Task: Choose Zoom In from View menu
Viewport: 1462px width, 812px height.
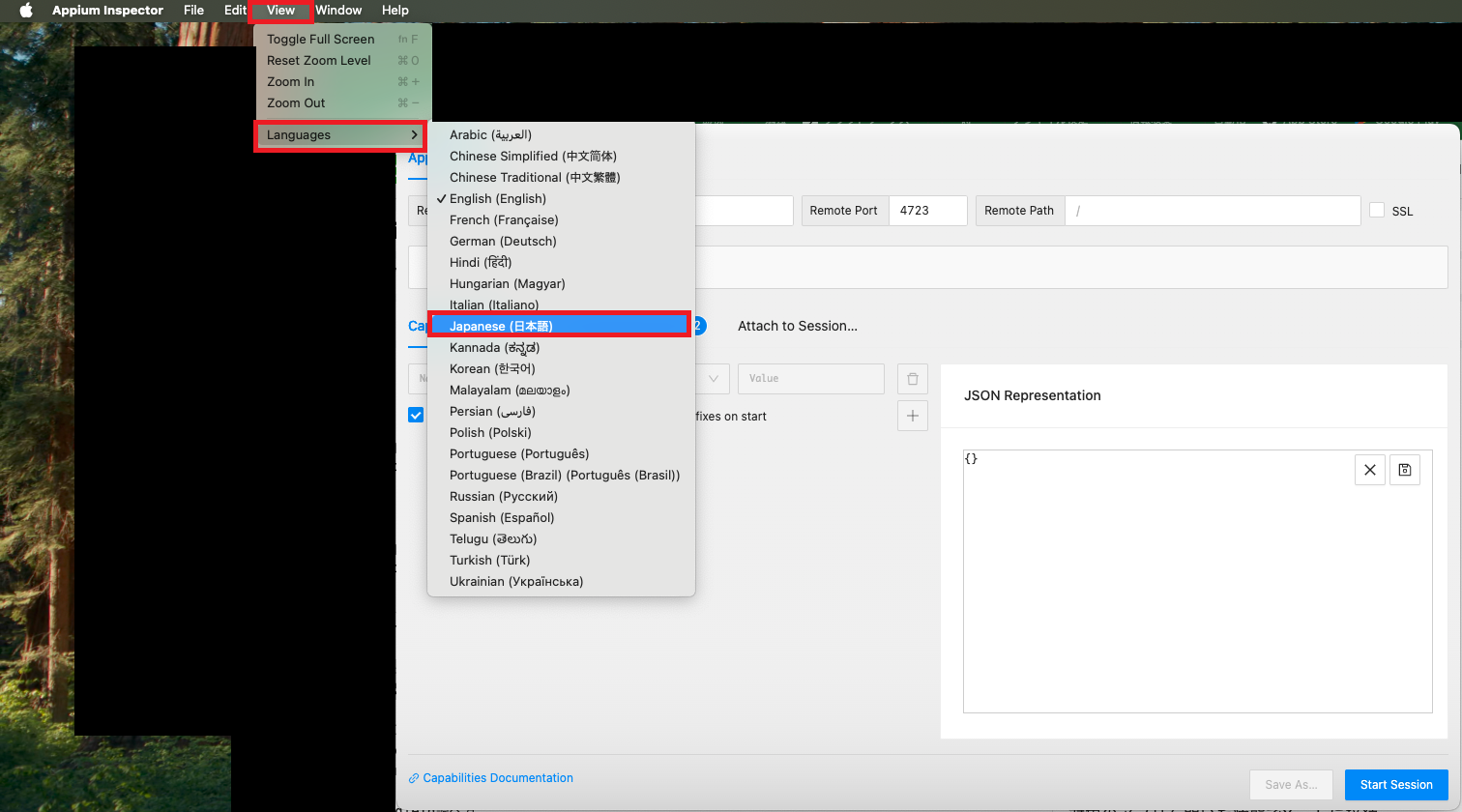Action: tap(342, 82)
